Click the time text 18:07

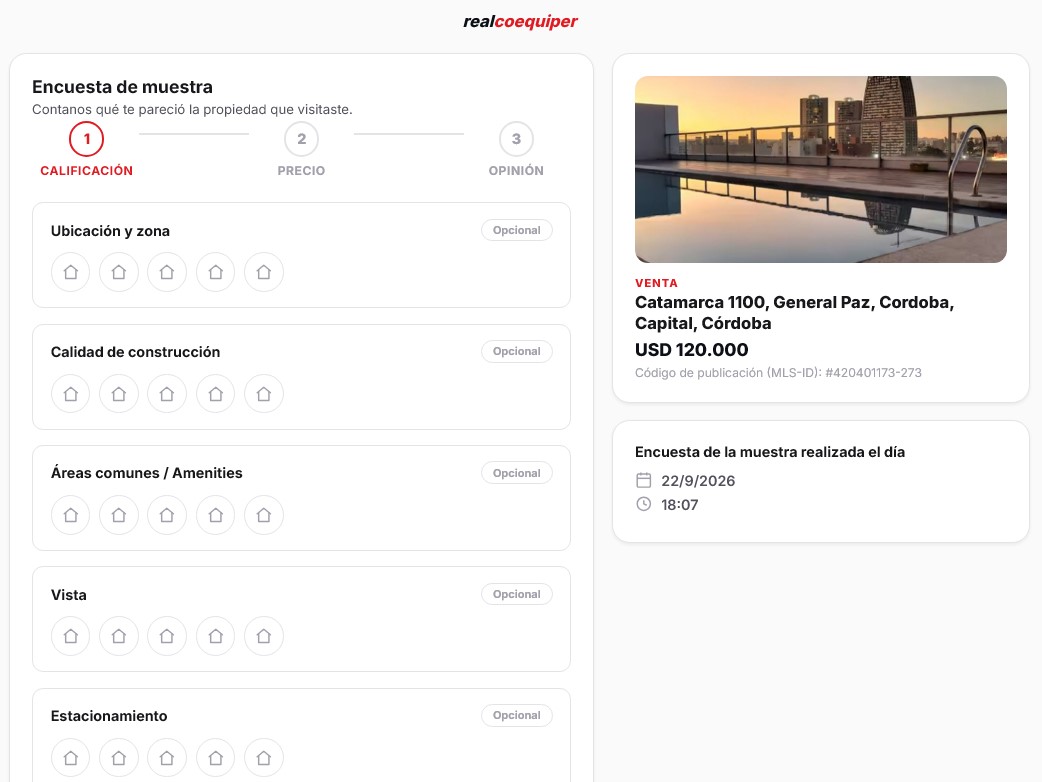tap(679, 504)
